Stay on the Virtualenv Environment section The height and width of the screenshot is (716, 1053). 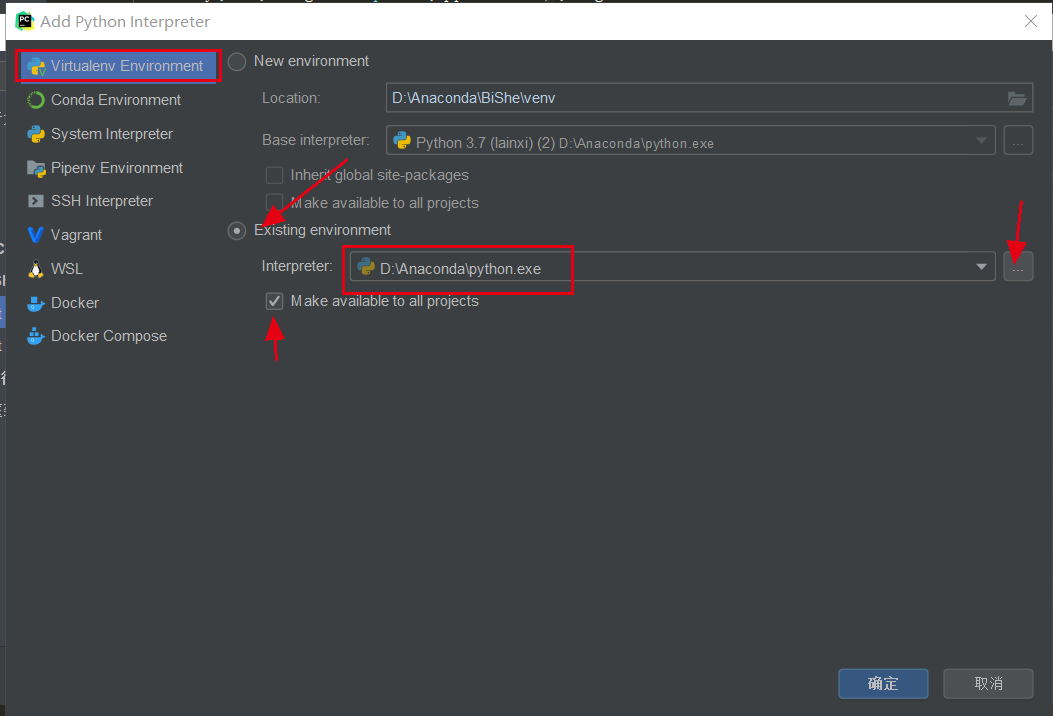[117, 65]
